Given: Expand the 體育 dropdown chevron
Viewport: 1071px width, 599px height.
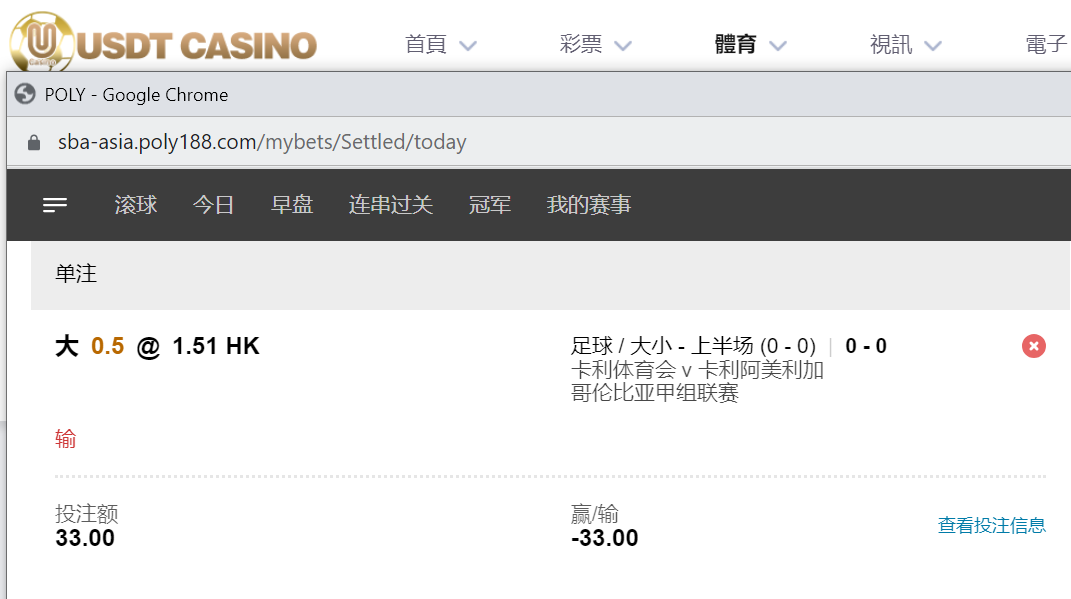Looking at the screenshot, I should coord(778,46).
